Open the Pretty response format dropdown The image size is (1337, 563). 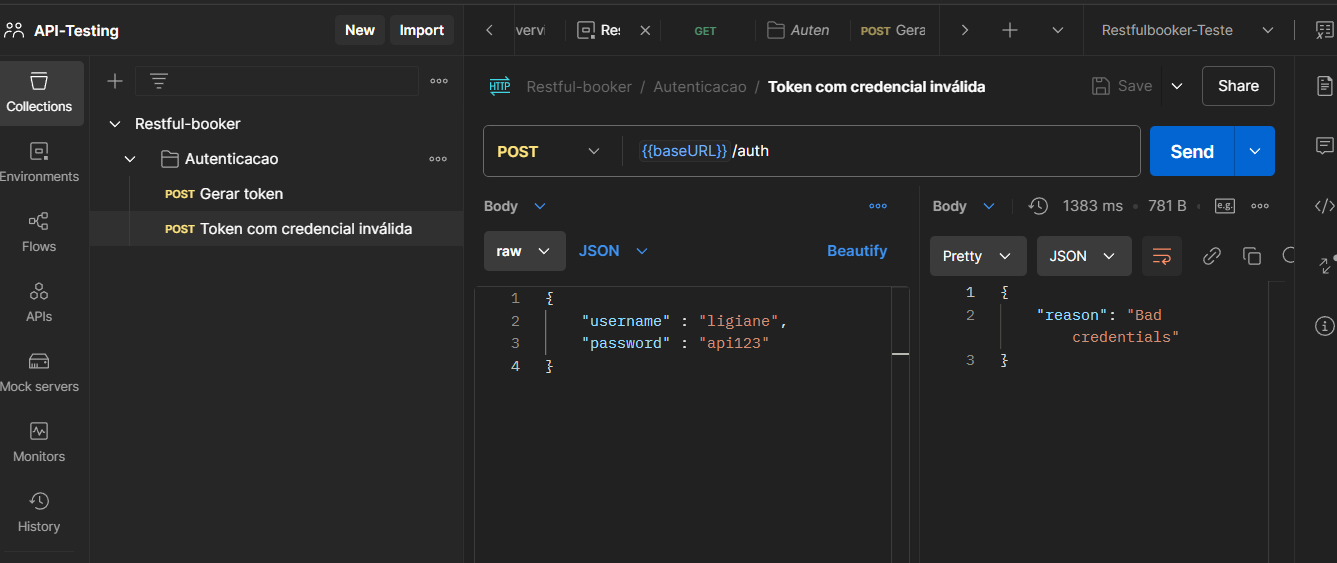click(977, 256)
